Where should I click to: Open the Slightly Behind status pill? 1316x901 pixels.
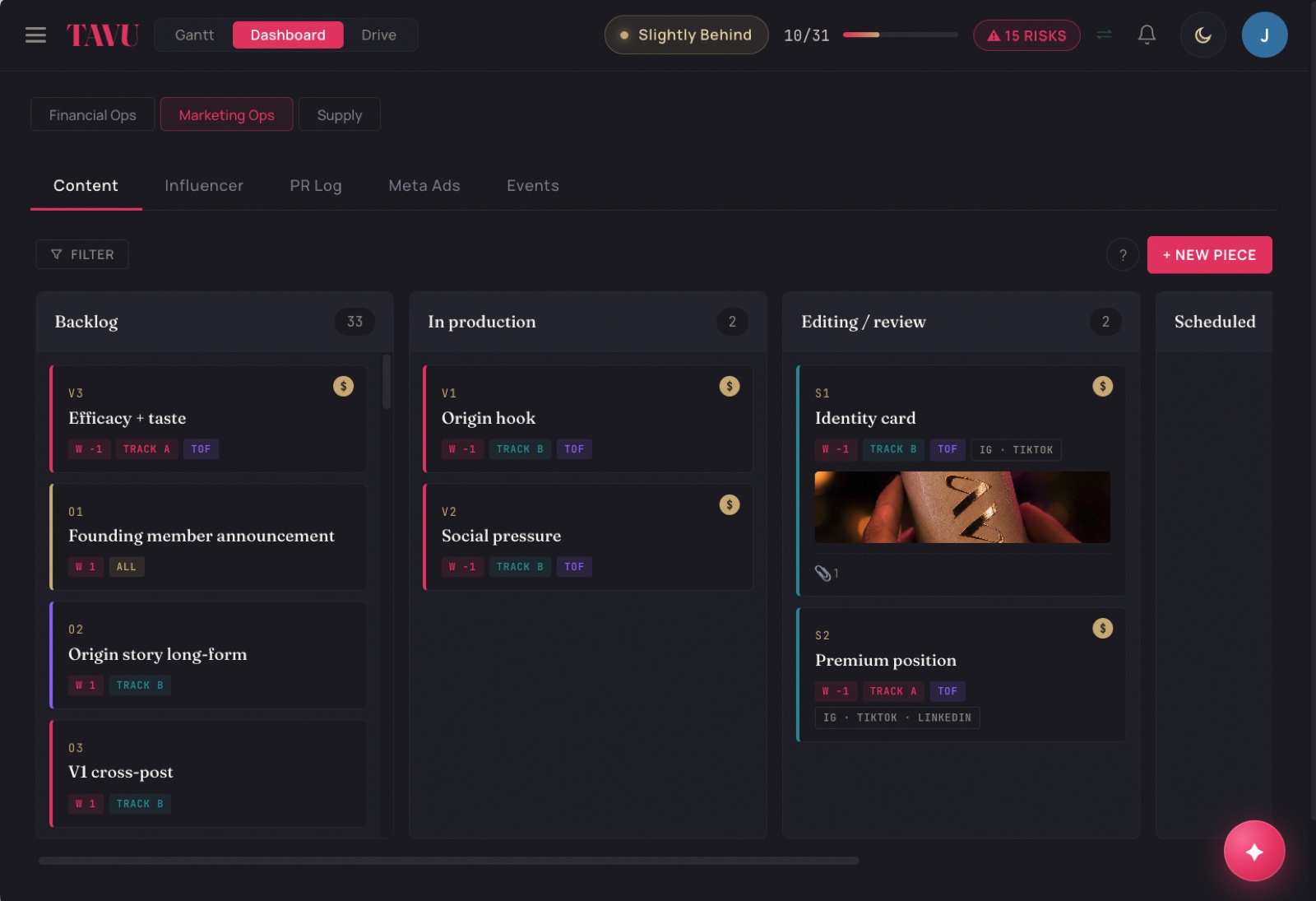[x=687, y=35]
